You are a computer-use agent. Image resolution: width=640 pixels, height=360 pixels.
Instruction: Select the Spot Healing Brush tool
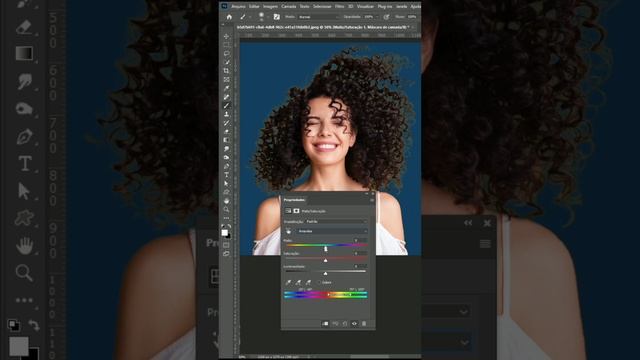pyautogui.click(x=226, y=97)
